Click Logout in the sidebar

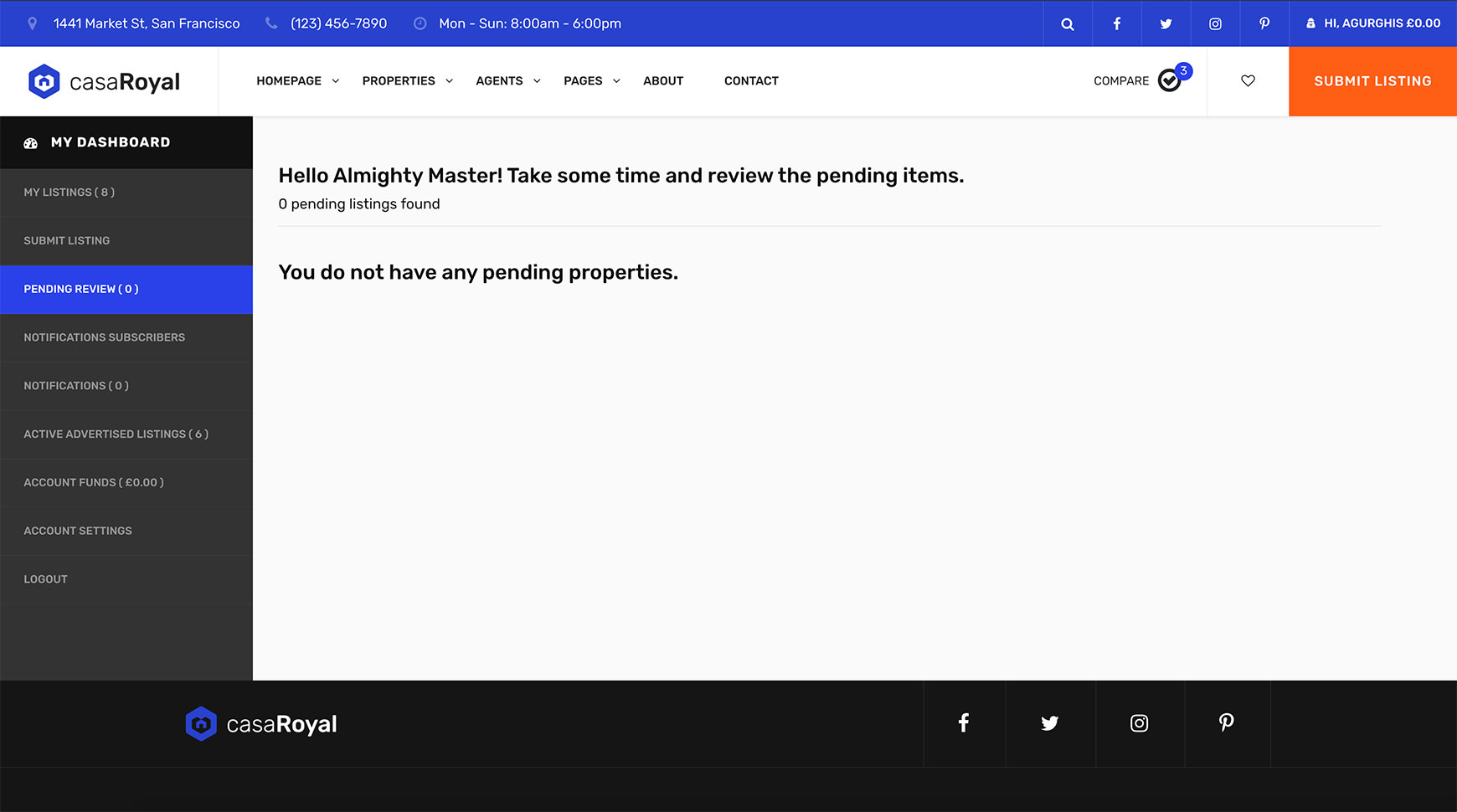coord(126,579)
